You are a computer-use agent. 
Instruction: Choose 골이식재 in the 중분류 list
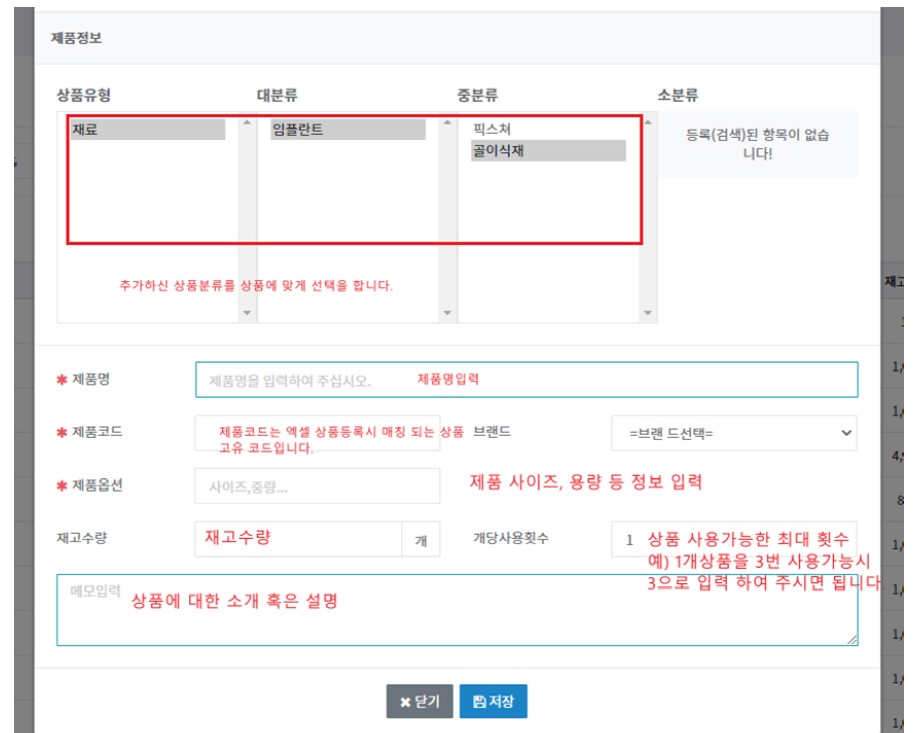(548, 151)
